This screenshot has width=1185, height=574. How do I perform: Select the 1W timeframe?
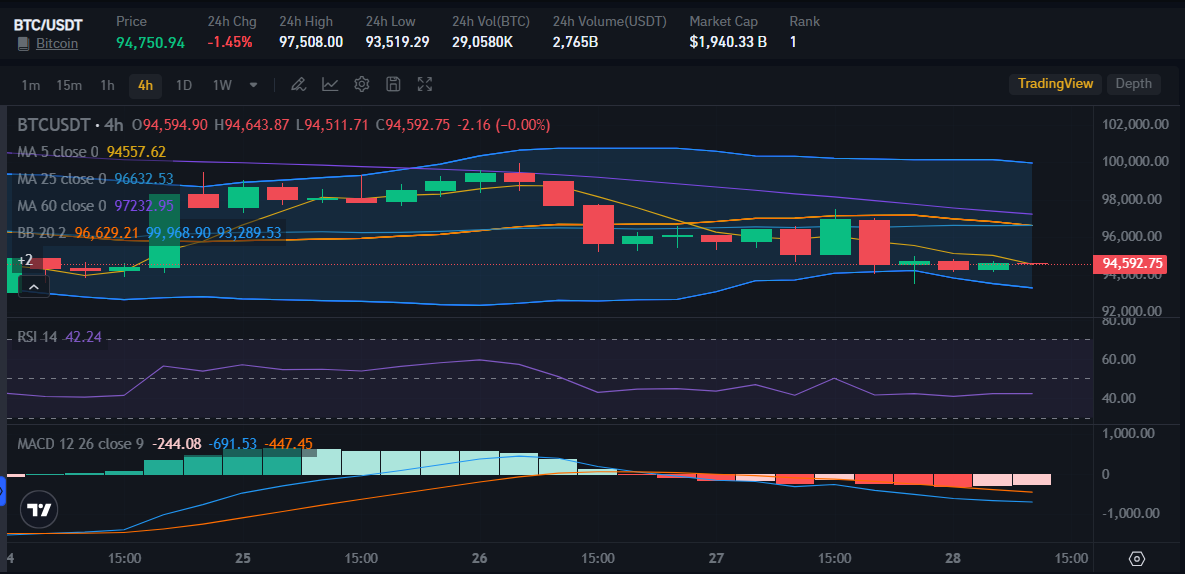(x=221, y=85)
